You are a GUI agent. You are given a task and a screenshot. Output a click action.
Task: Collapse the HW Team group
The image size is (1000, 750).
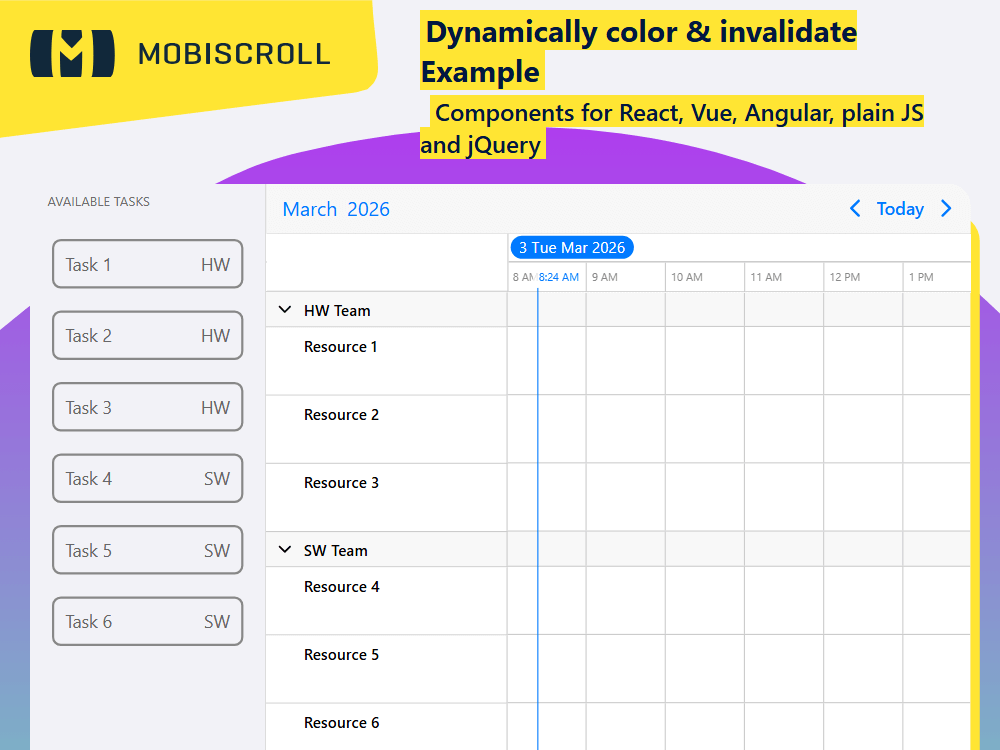(x=285, y=310)
